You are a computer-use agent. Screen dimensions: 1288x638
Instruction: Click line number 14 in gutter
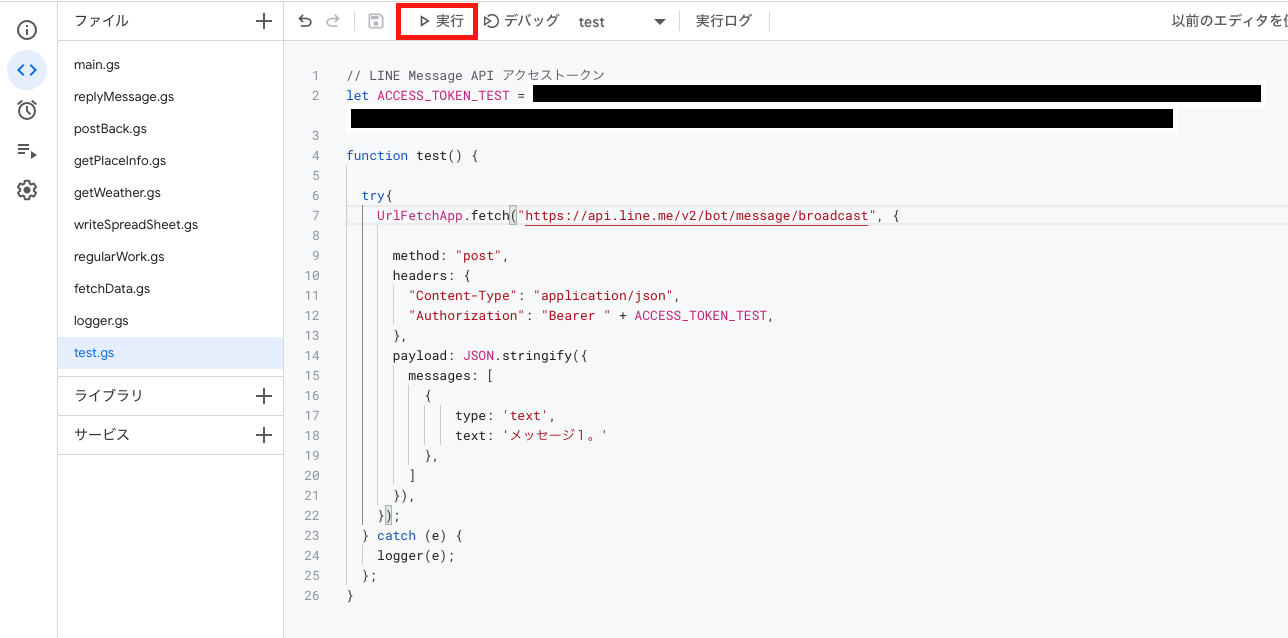pyautogui.click(x=311, y=356)
